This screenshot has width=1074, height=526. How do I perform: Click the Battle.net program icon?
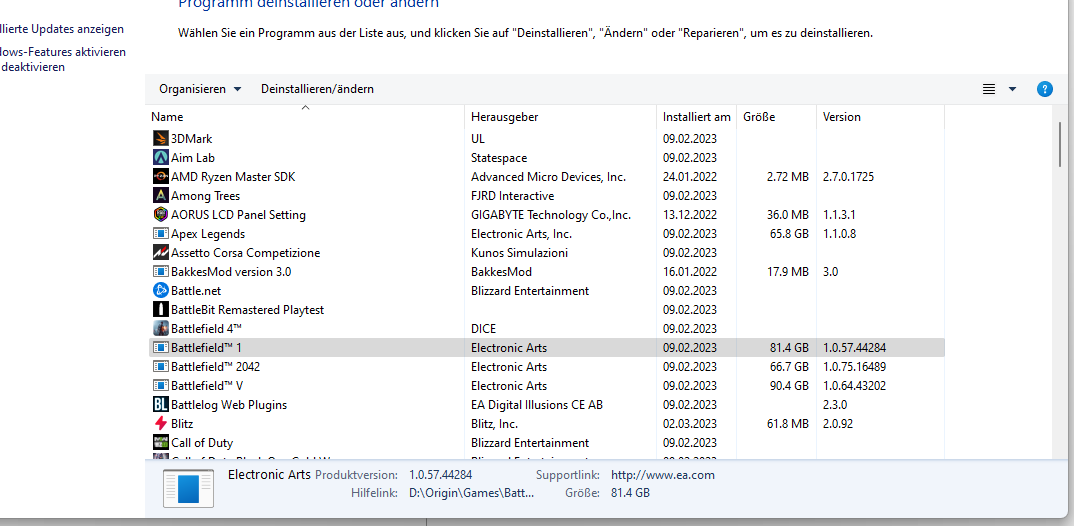click(160, 290)
